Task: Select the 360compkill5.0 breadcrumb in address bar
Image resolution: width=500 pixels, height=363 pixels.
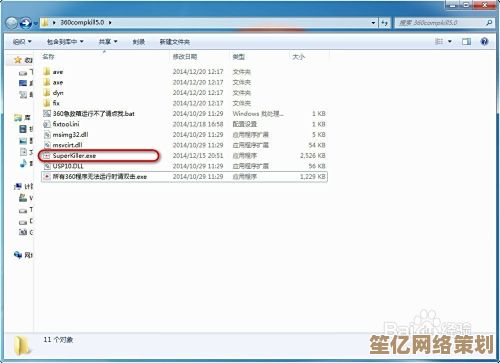Action: (x=82, y=23)
